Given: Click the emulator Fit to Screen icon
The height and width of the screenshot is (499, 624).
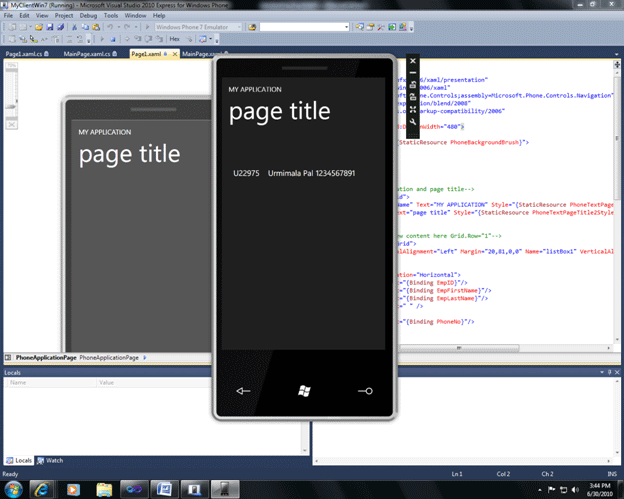Looking at the screenshot, I should click(413, 109).
